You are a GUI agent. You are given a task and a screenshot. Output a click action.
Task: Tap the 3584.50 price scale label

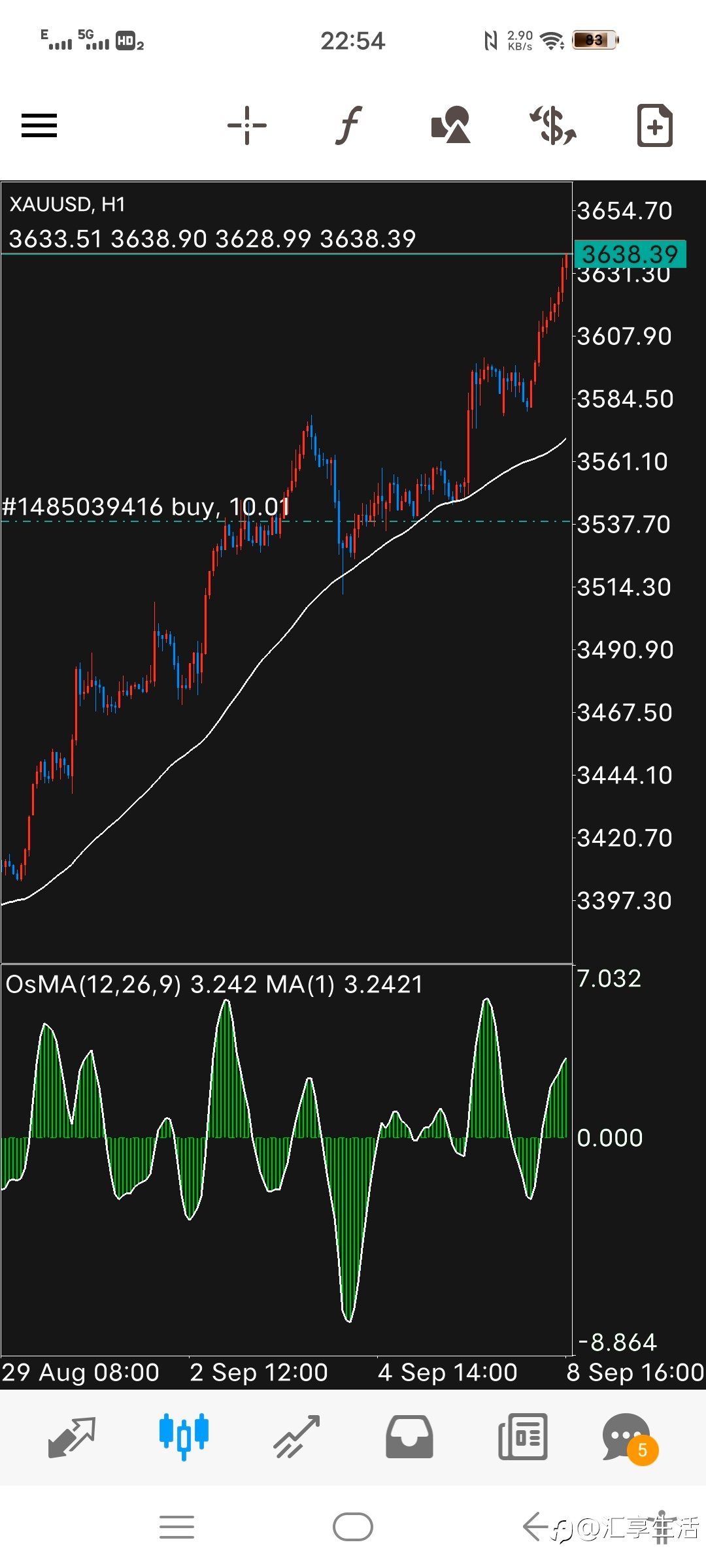[x=624, y=399]
